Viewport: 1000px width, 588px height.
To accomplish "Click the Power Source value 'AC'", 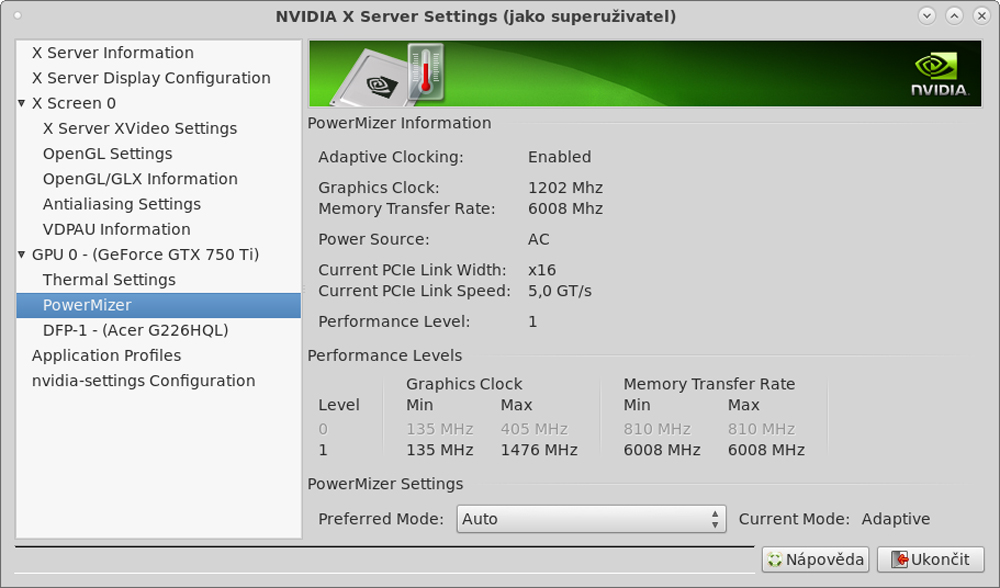I will [x=538, y=239].
